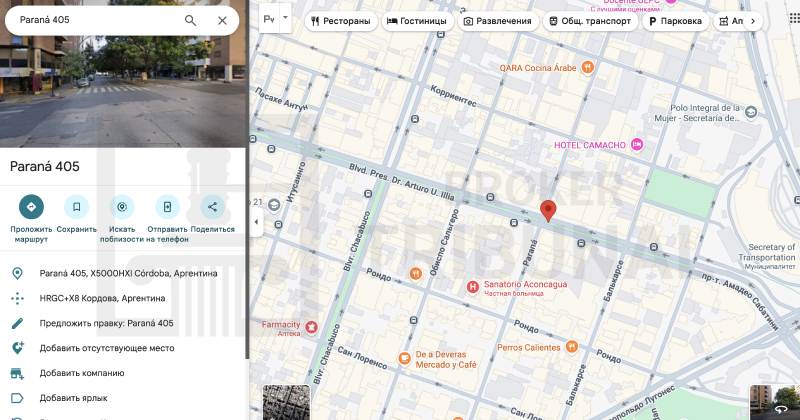Viewport: 800px width, 420px height.
Task: Open directions with Проложить маршрут icon
Action: 31,207
